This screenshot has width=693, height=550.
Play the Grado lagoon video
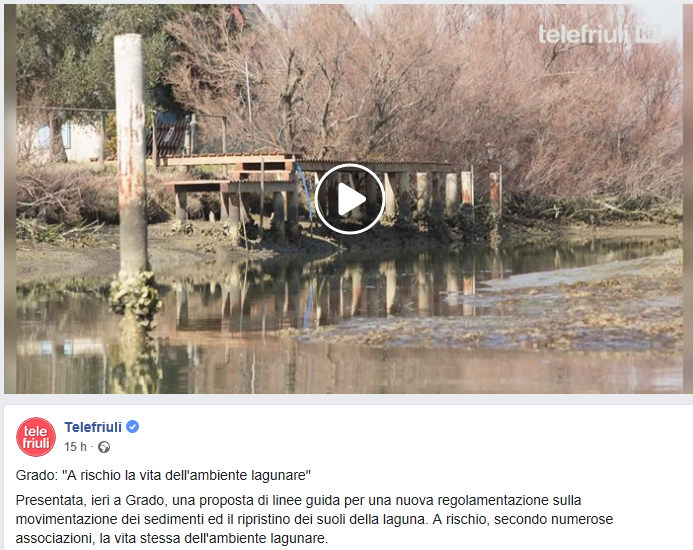click(350, 199)
